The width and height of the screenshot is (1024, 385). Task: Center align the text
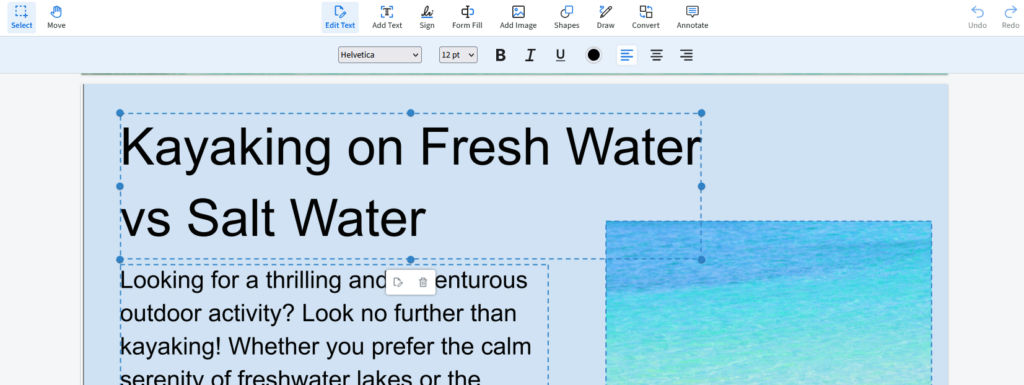pos(656,55)
